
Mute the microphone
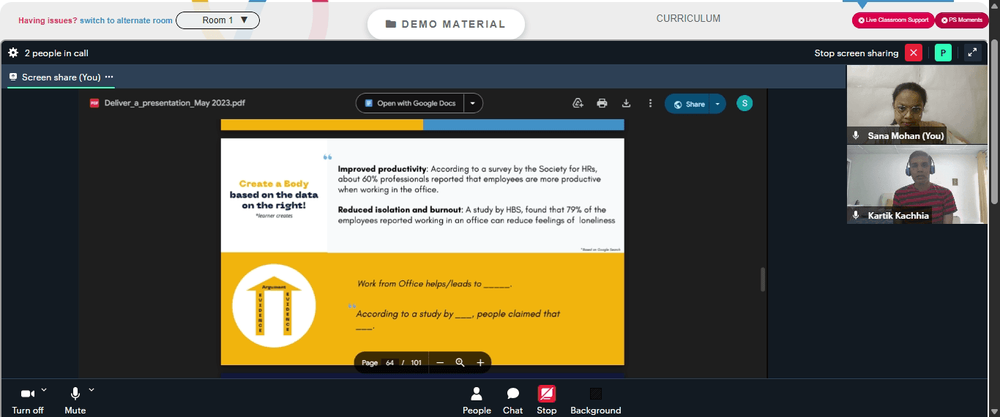pos(75,400)
